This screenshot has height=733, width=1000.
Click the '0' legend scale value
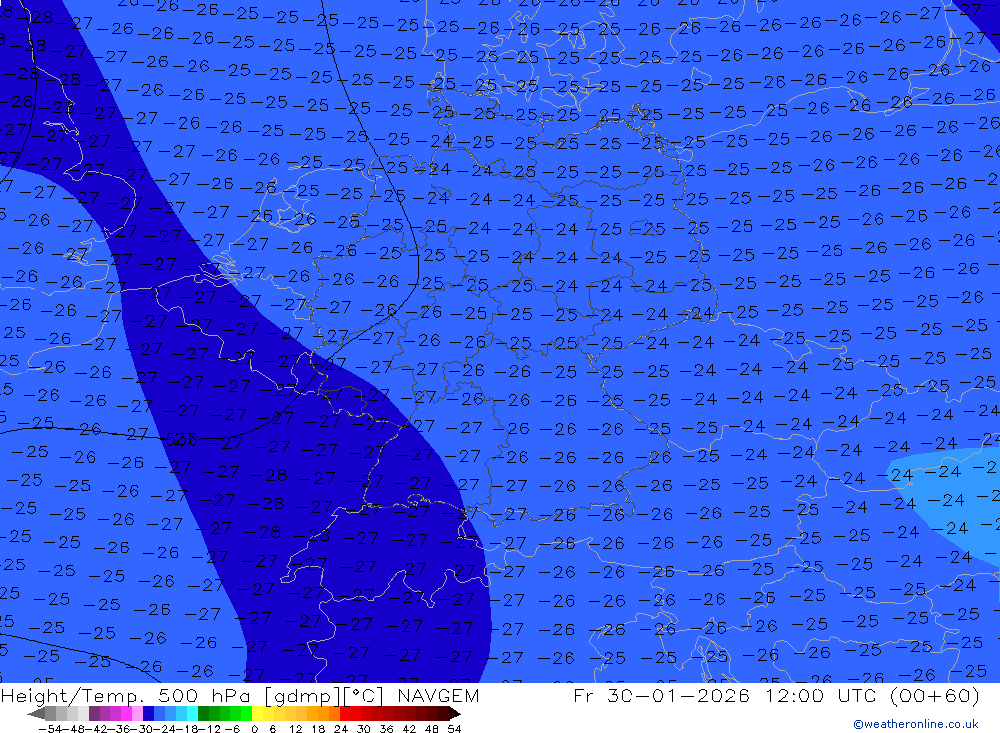point(254,729)
